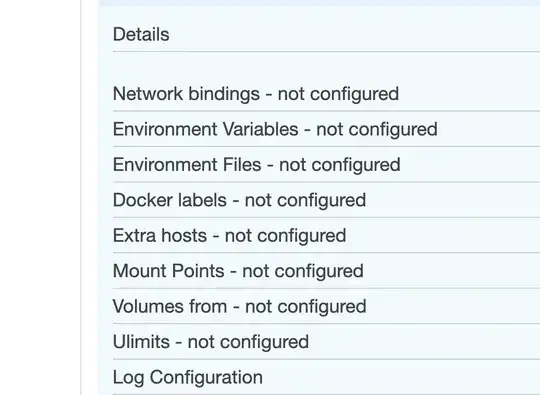Click 'not configured' text after Volumes from

coord(305,306)
